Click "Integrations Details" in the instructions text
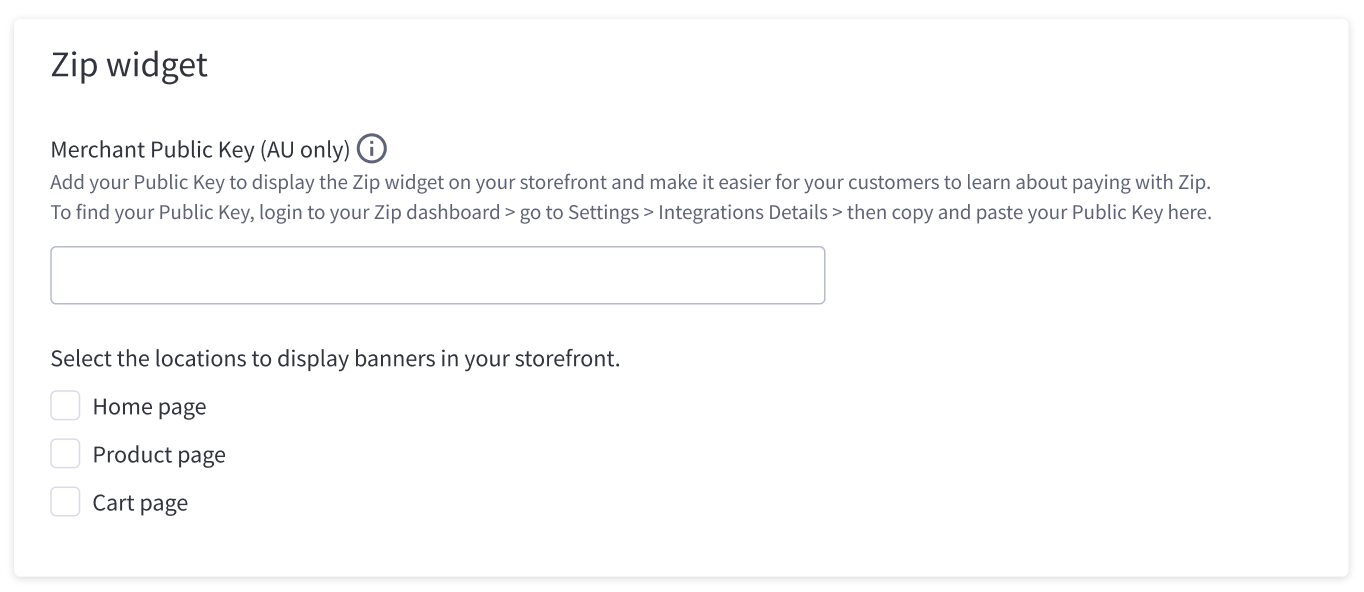The image size is (1364, 592). coord(742,213)
